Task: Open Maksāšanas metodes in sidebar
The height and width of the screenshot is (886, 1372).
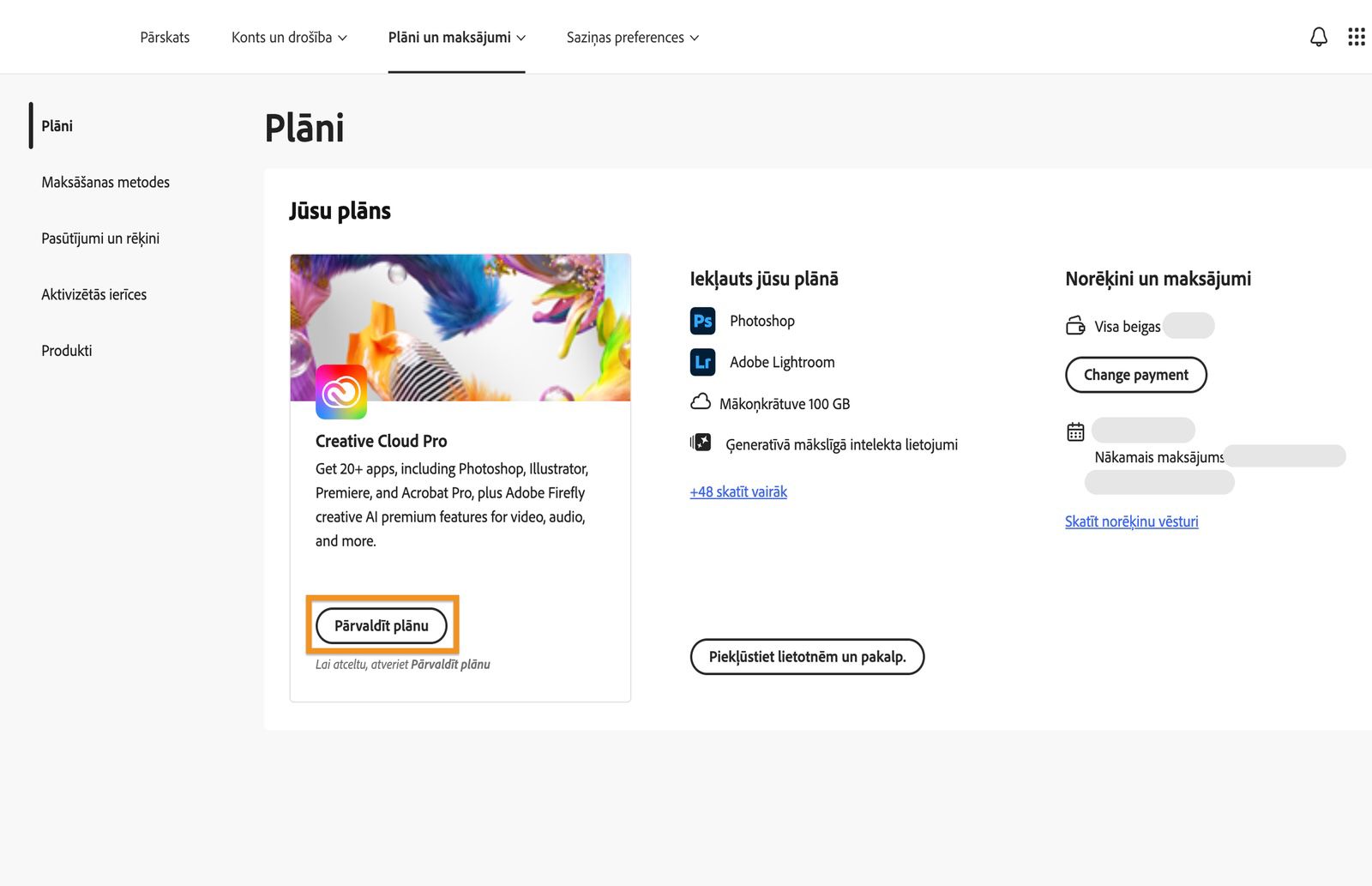Action: coord(105,182)
